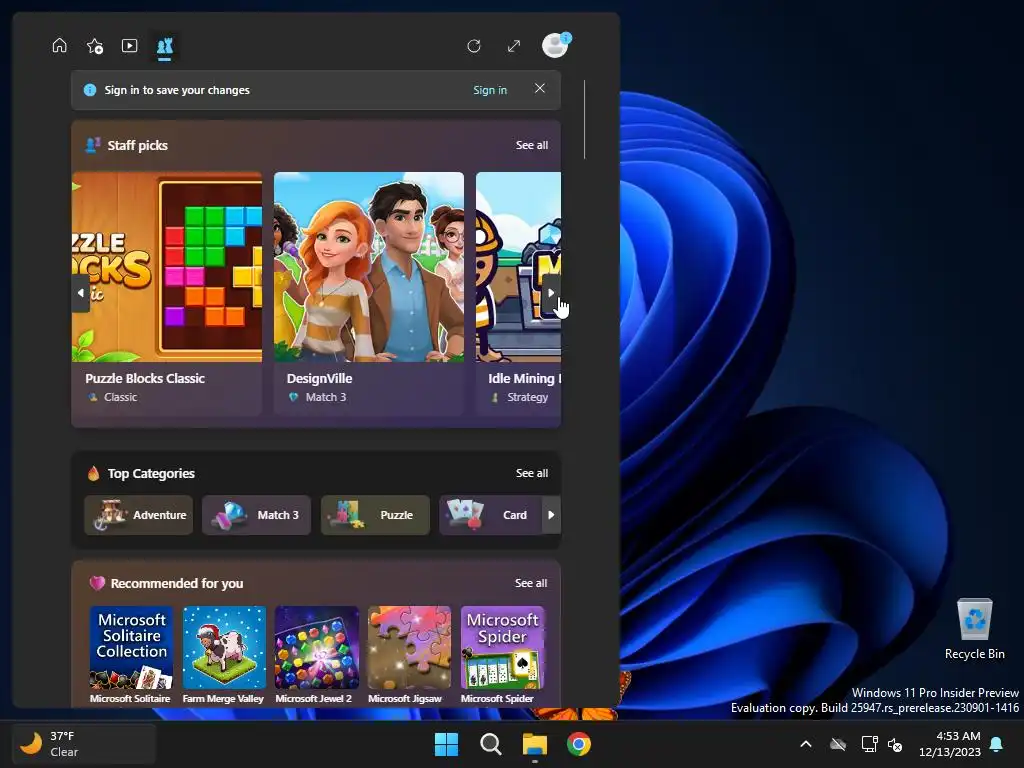Open File Explorer from the taskbar

[534, 744]
